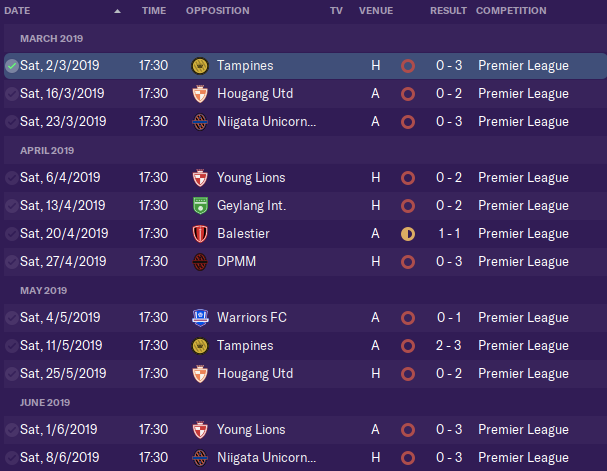Viewport: 607px width, 471px height.
Task: Click the Balestier red shield badge
Action: coord(200,234)
